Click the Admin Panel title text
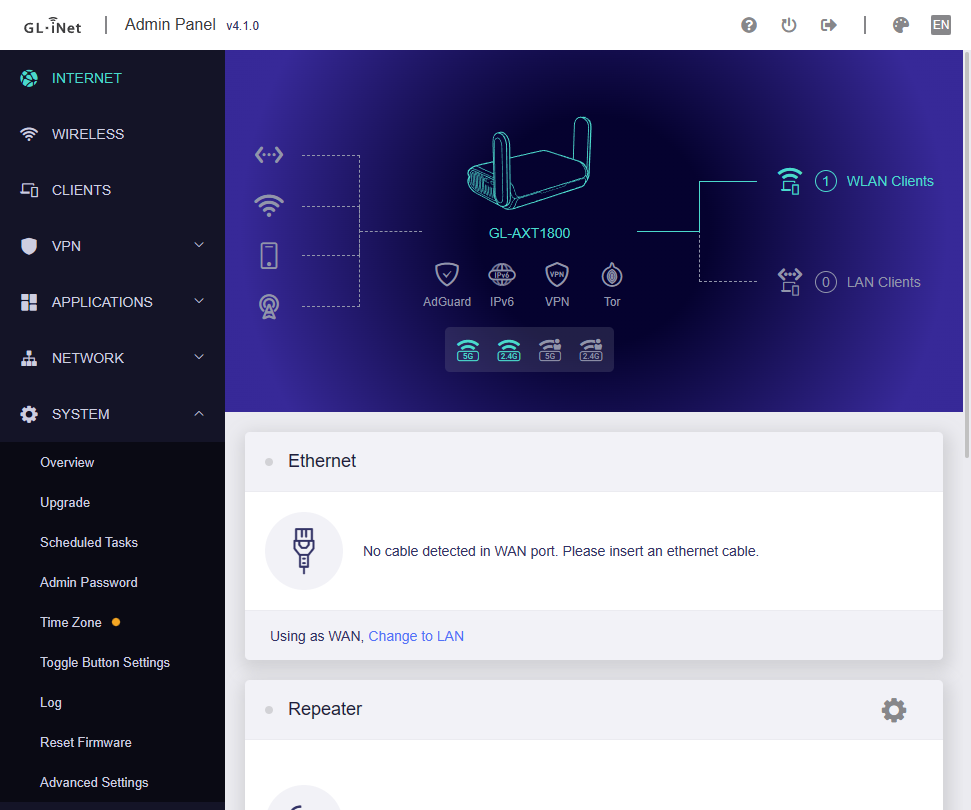The width and height of the screenshot is (971, 810). 170,25
